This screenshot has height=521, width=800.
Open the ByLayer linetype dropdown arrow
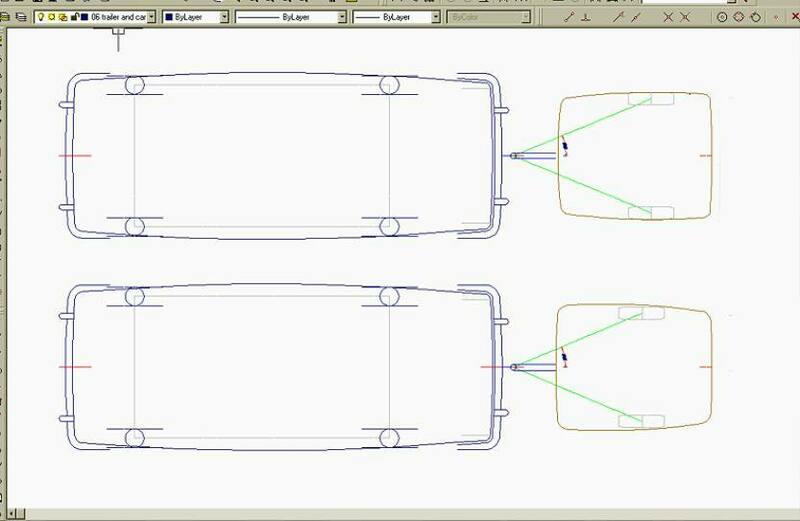click(x=342, y=17)
